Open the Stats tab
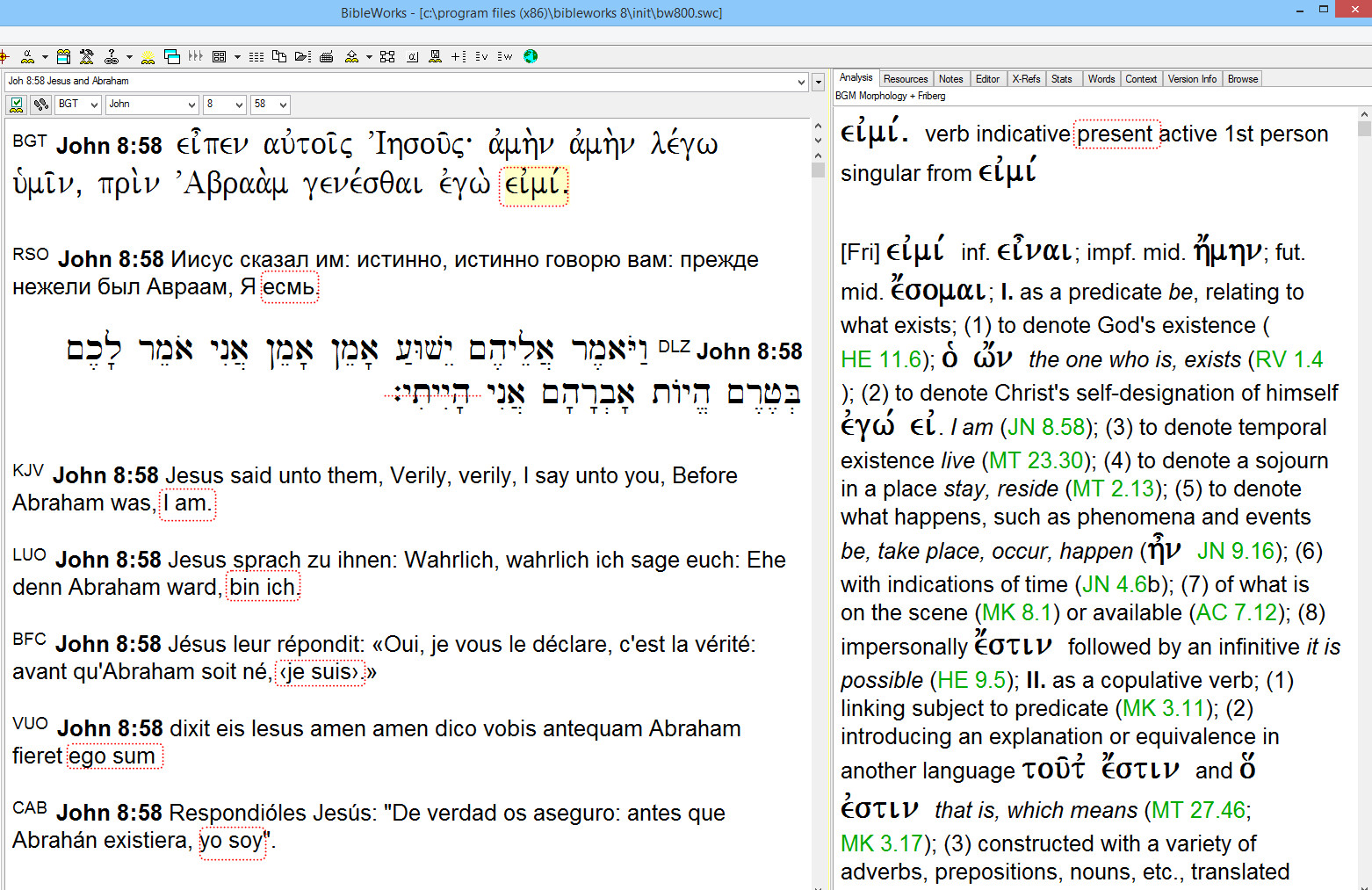1372x890 pixels. tap(1062, 79)
